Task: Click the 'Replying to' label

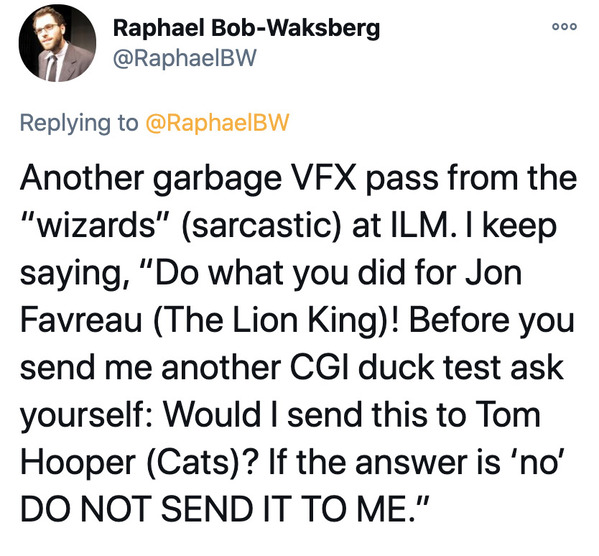Action: coord(79,123)
